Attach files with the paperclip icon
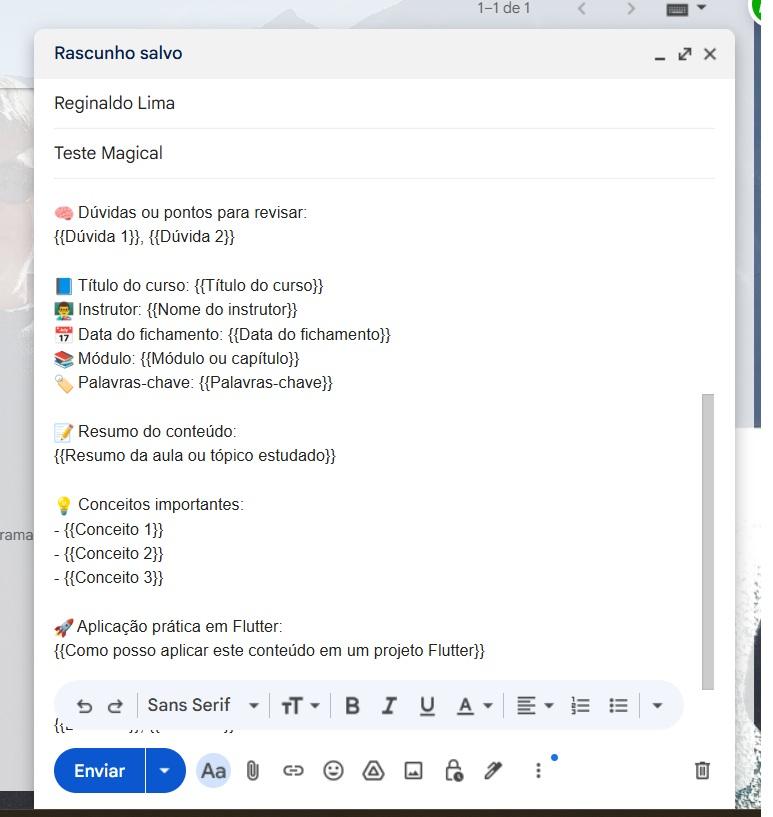This screenshot has width=773, height=817. tap(253, 771)
